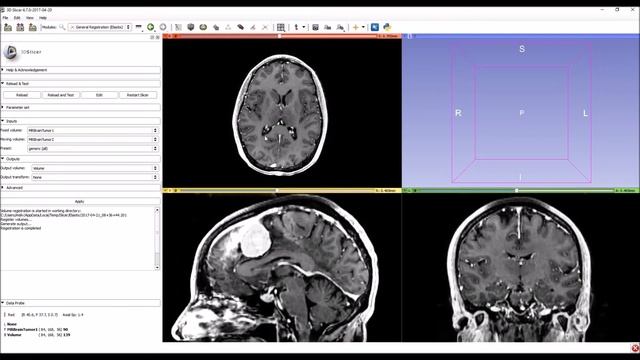Toggle the crosshair icon
This screenshot has width=640, height=360.
click(356, 27)
